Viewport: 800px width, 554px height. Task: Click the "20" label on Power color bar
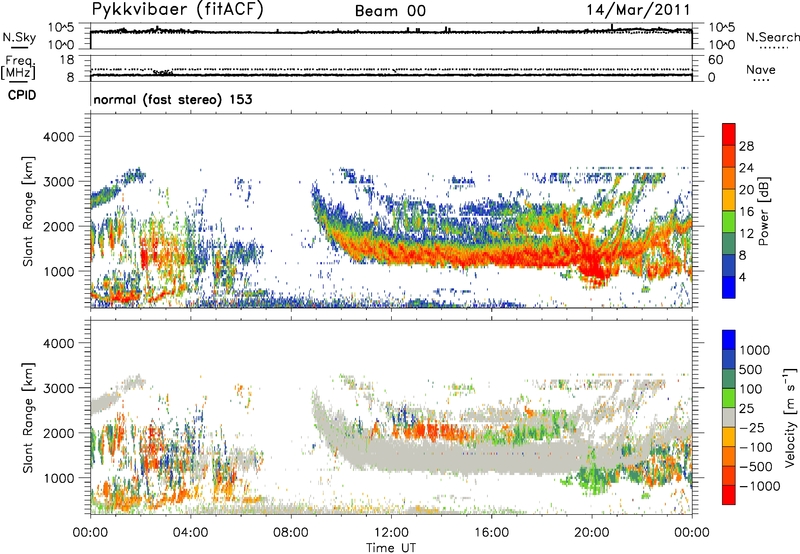click(746, 190)
